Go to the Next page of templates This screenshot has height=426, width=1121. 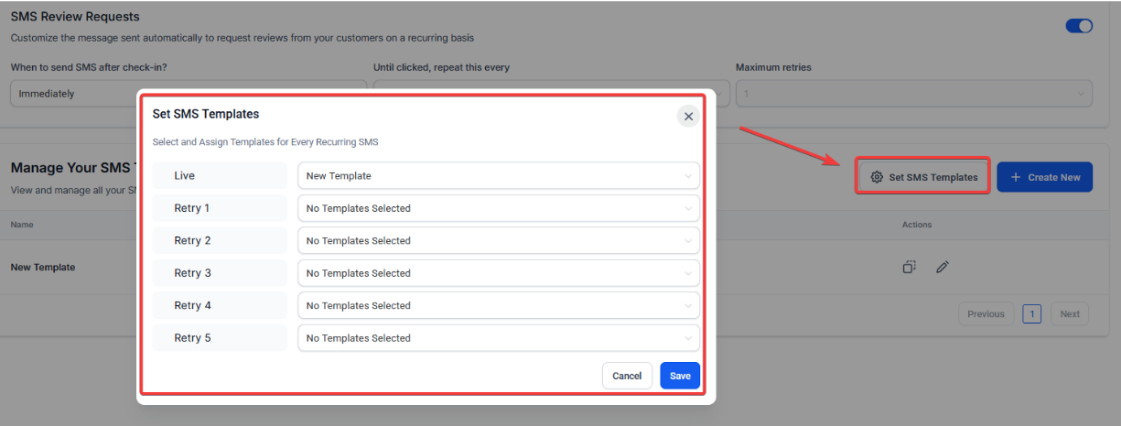click(x=1069, y=314)
